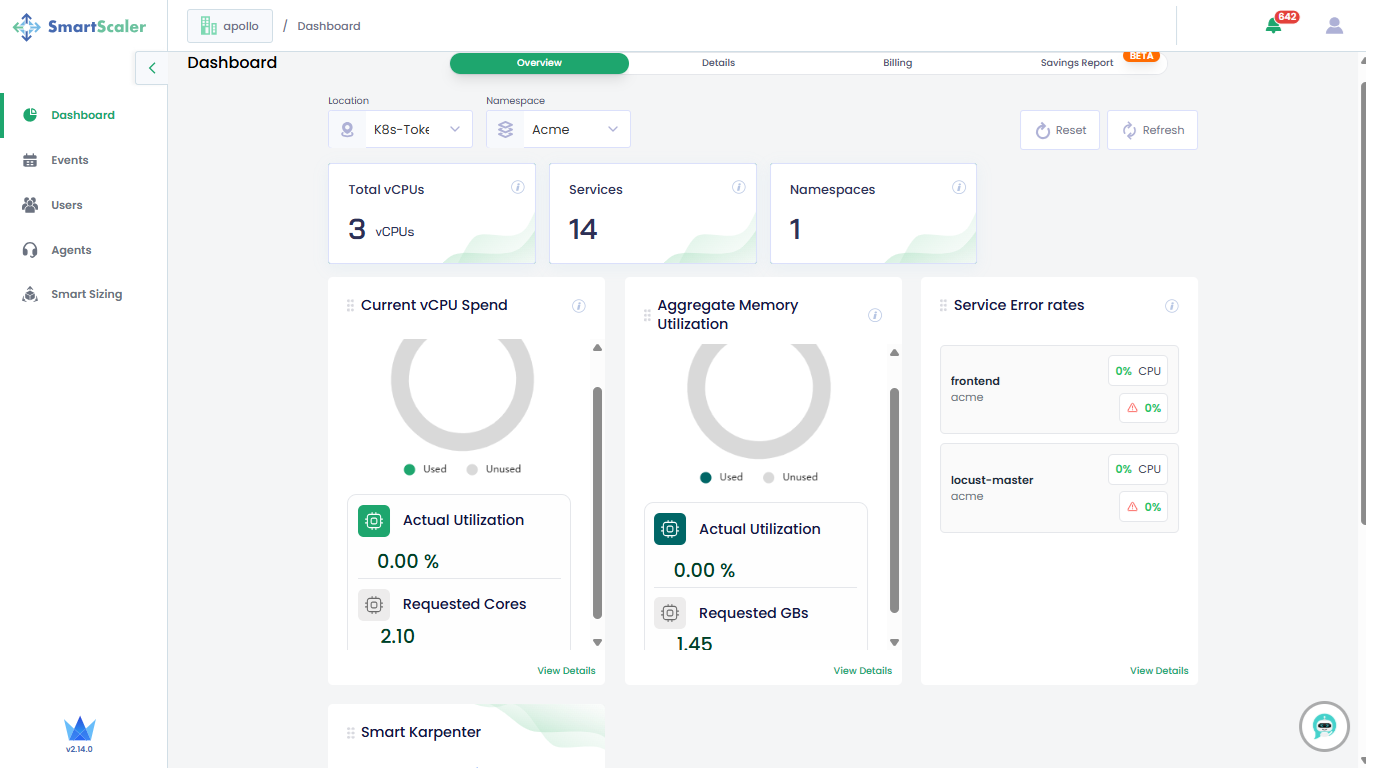Click the Reset button

pyautogui.click(x=1060, y=130)
